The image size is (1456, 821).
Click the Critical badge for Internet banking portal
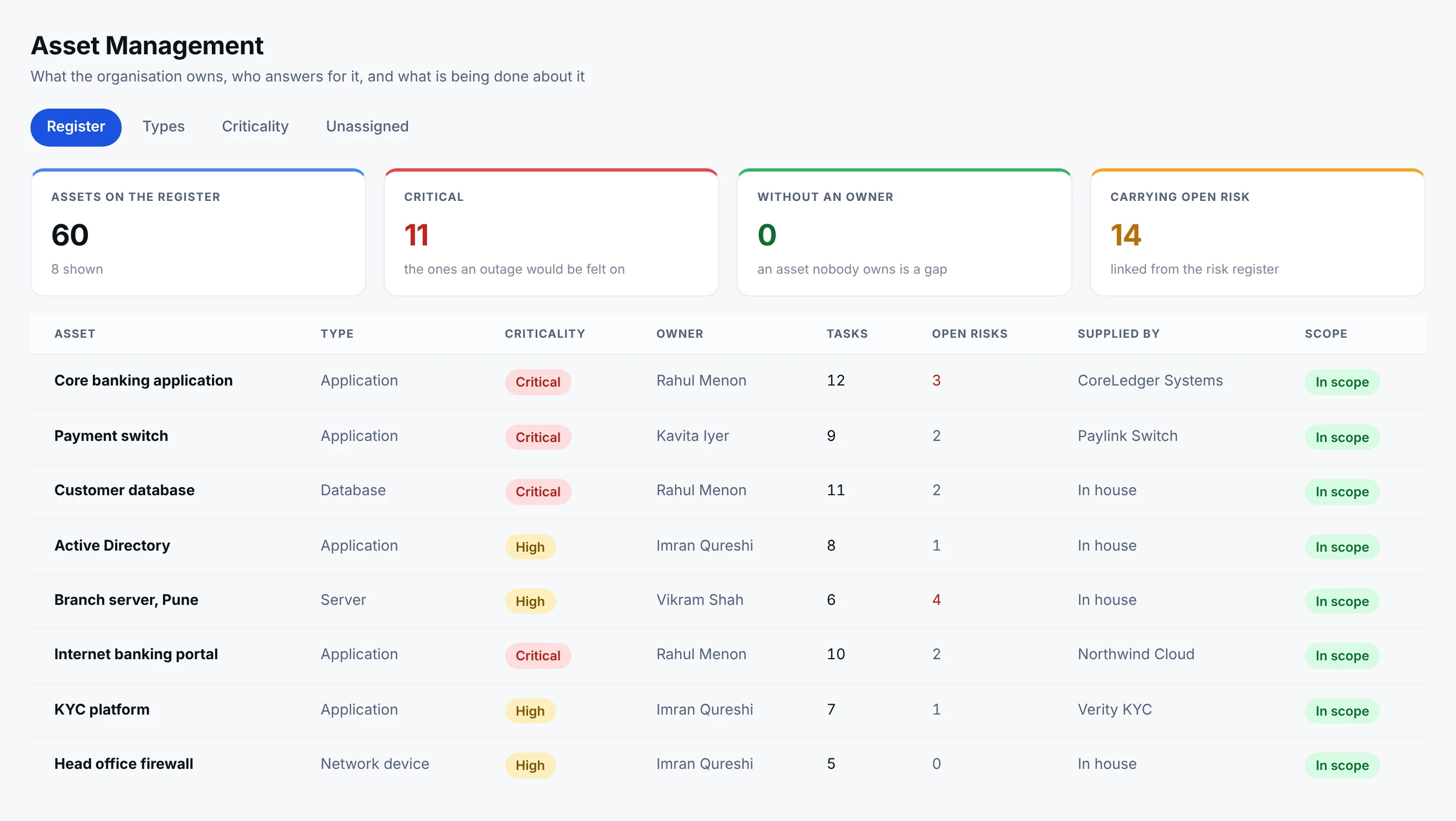pos(538,655)
